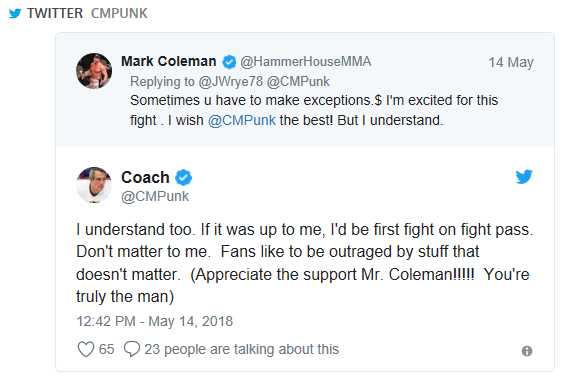Click the CMPUNK header label

(x=119, y=13)
